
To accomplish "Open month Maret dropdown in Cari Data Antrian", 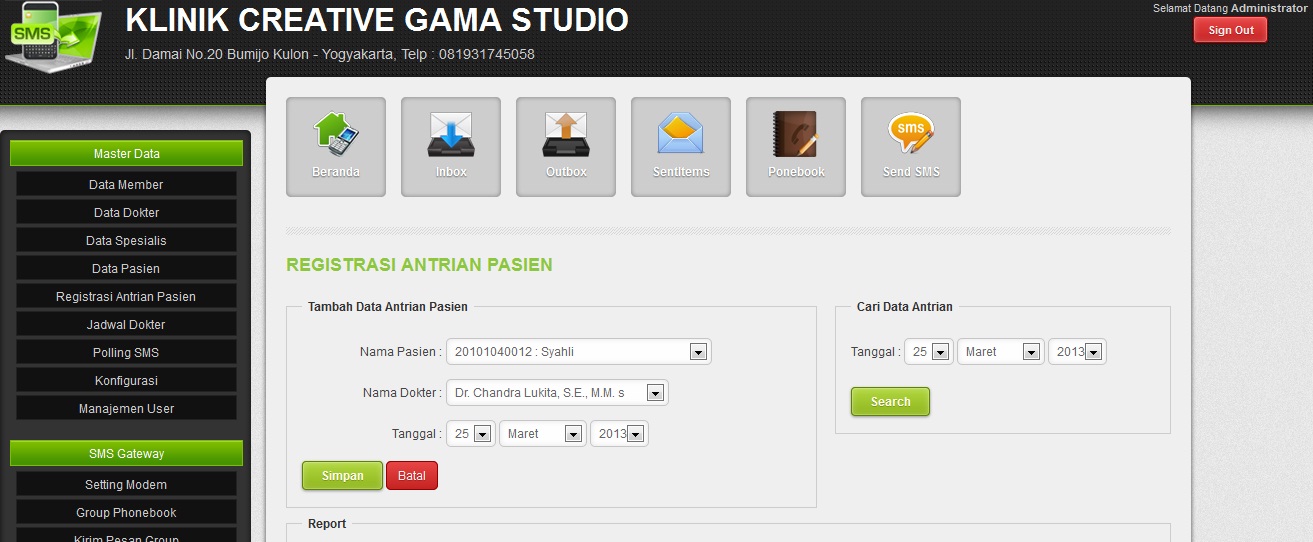I will 1001,352.
